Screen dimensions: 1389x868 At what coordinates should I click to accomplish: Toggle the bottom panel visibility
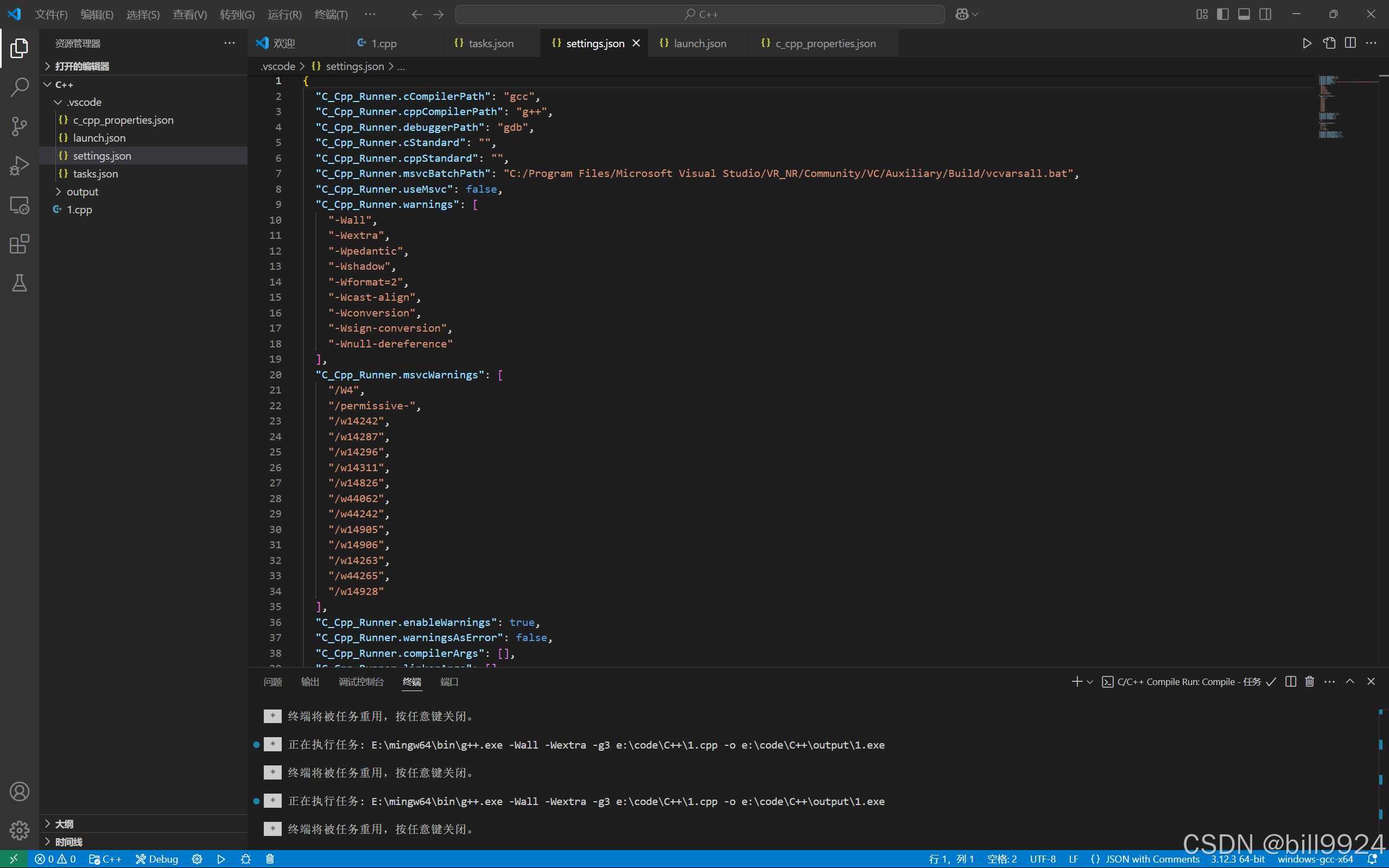1244,14
